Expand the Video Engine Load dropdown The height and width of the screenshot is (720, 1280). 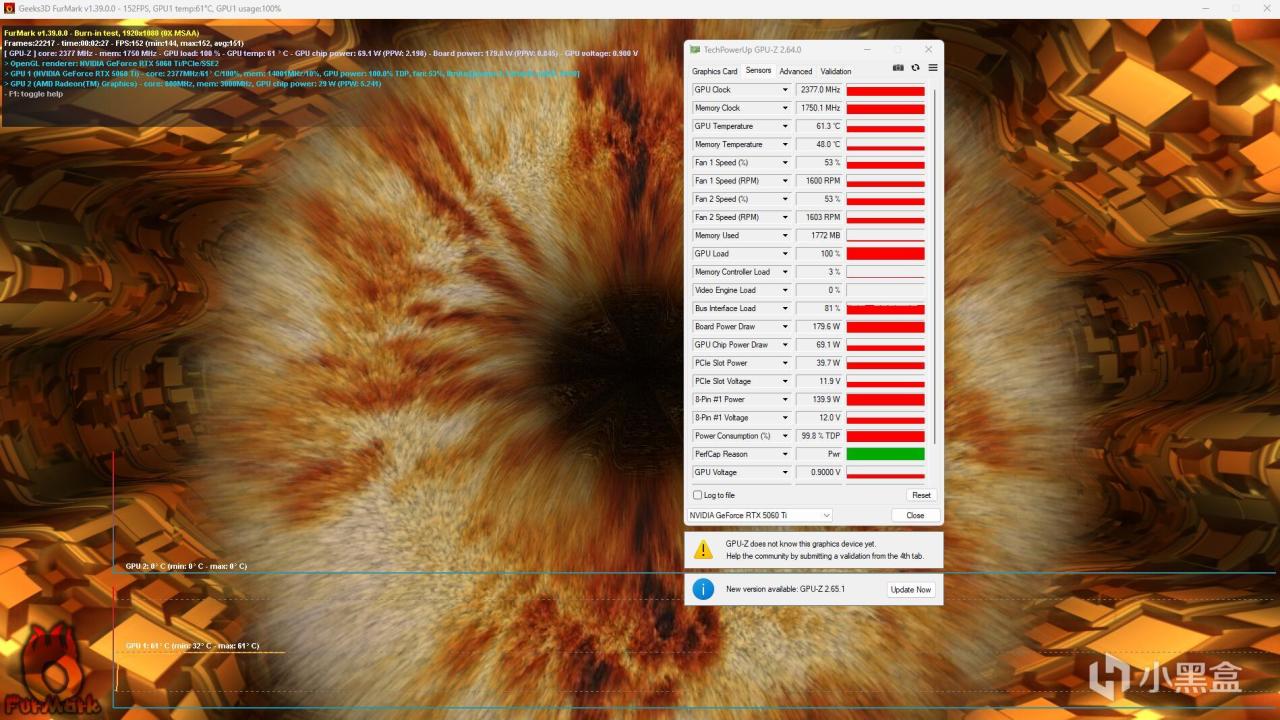[785, 290]
